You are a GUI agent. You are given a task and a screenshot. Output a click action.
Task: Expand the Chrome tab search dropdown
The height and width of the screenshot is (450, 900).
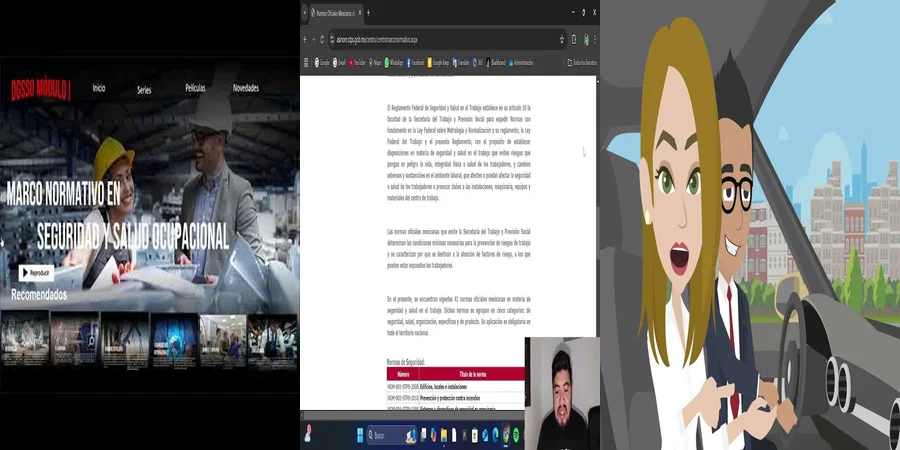click(x=304, y=13)
